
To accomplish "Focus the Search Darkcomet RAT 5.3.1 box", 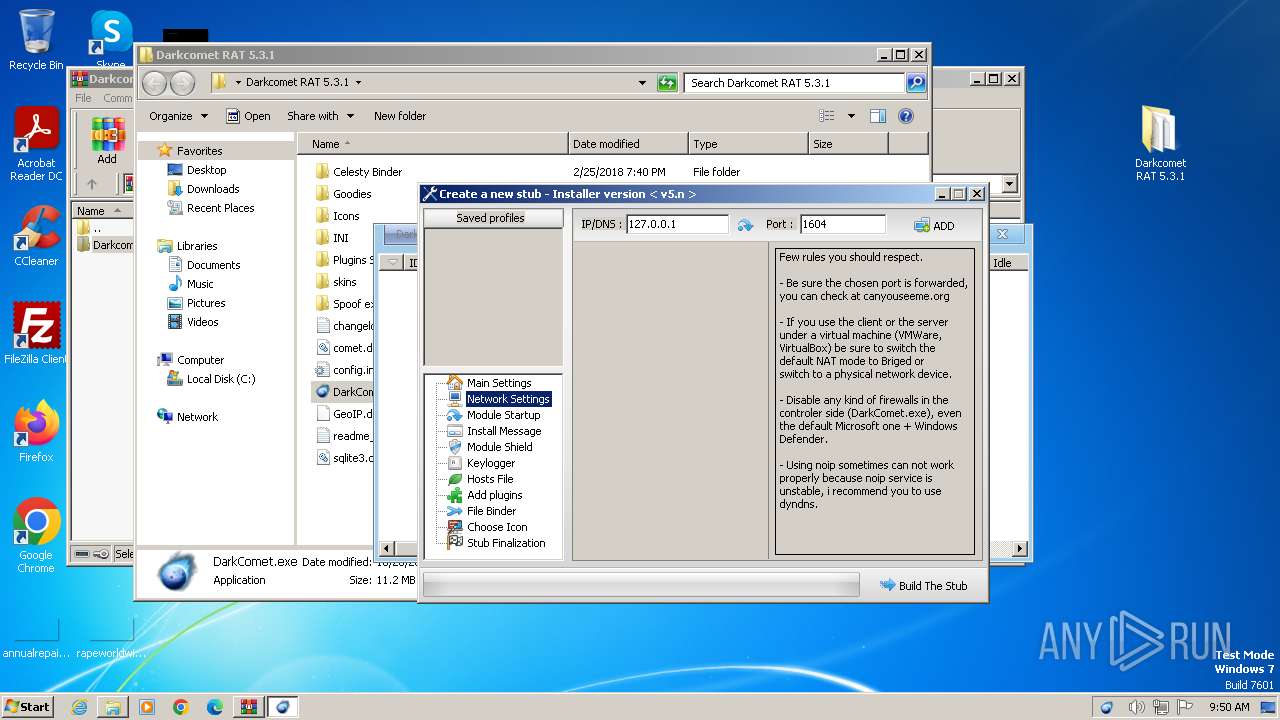I will (795, 83).
